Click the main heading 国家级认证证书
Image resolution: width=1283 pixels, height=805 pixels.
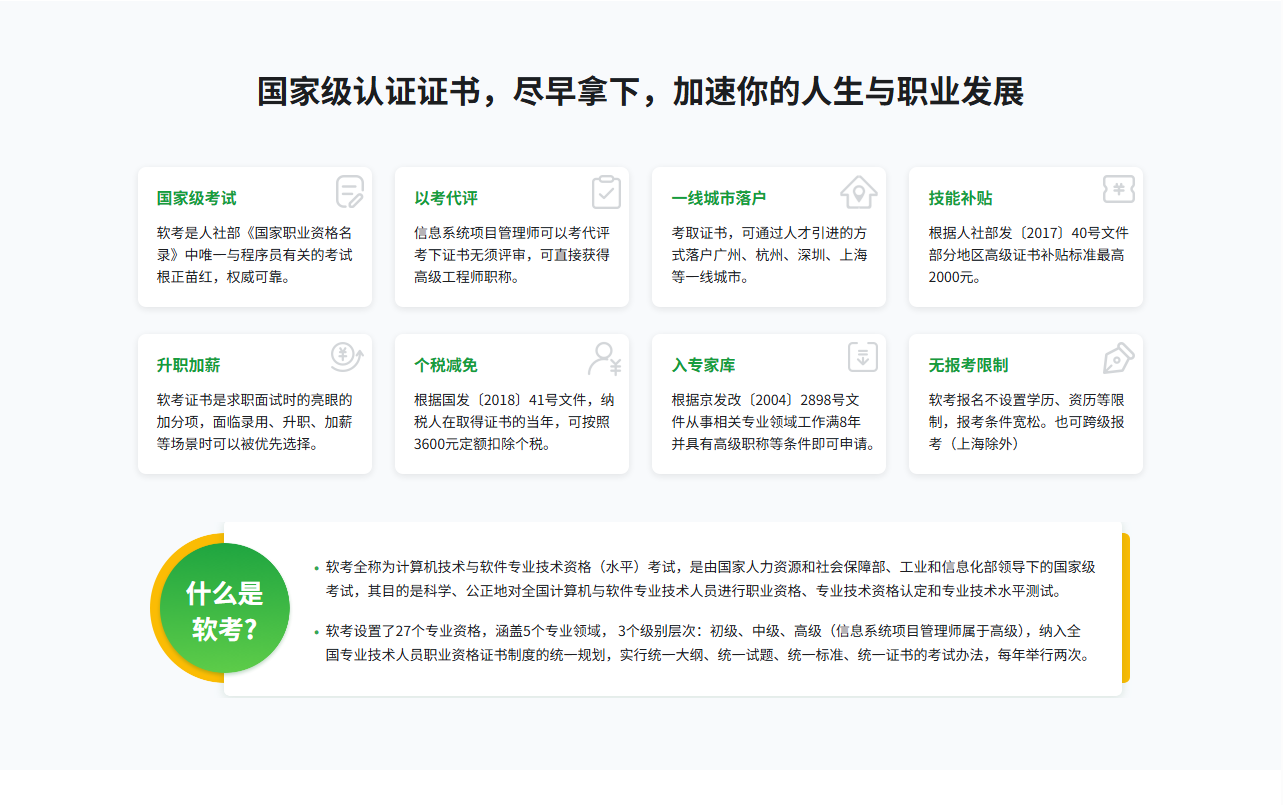pyautogui.click(x=640, y=92)
